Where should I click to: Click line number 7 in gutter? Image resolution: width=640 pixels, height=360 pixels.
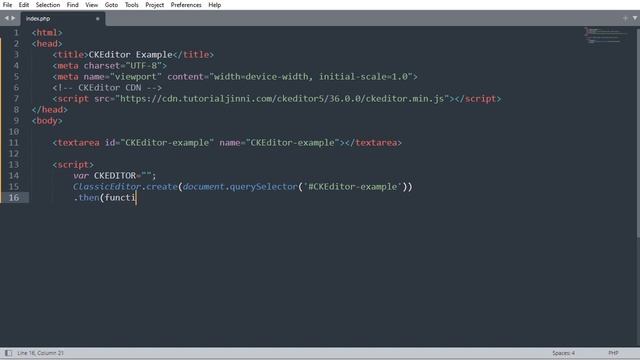click(16, 99)
